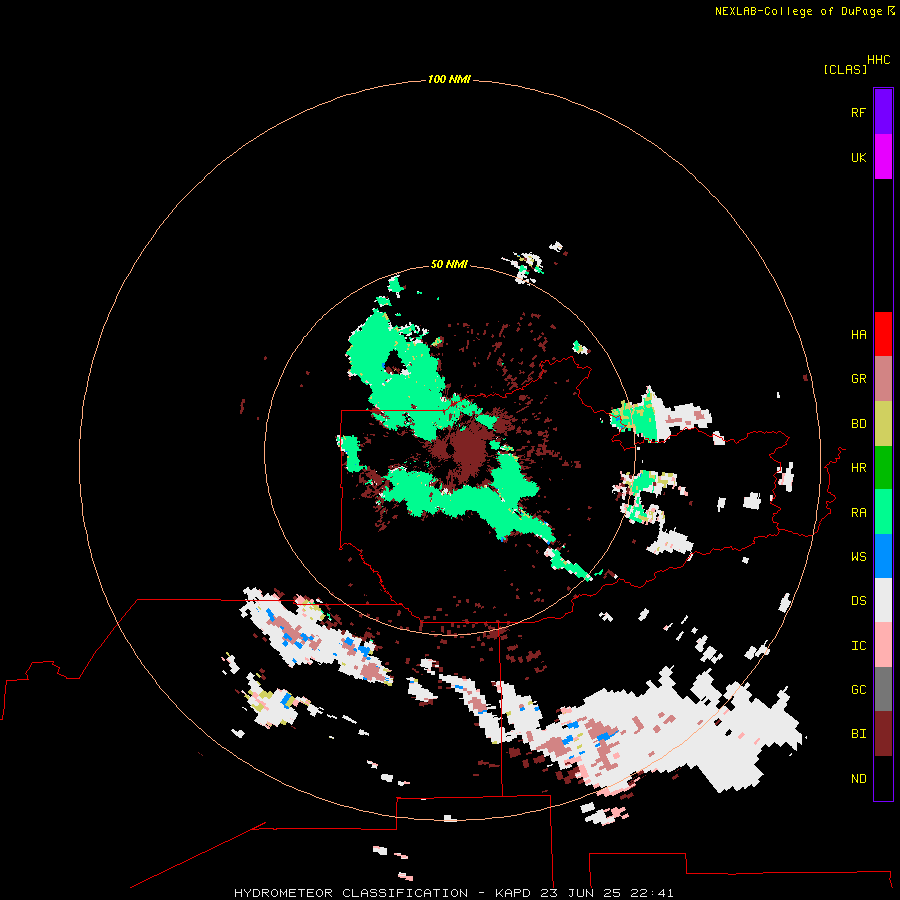Click the 50 NMI range ring label
900x900 pixels.
(449, 264)
